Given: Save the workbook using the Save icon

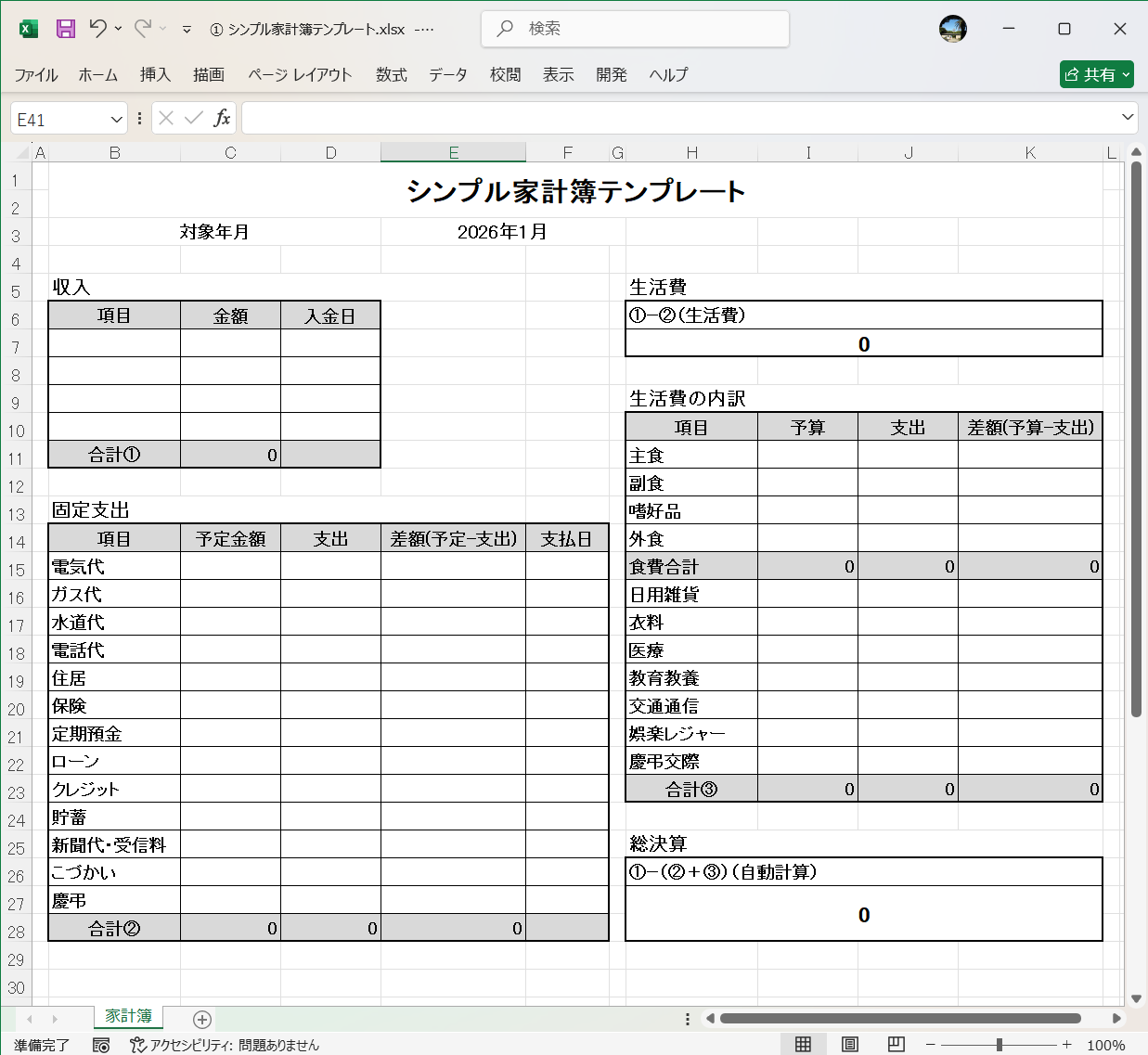Looking at the screenshot, I should (x=64, y=29).
